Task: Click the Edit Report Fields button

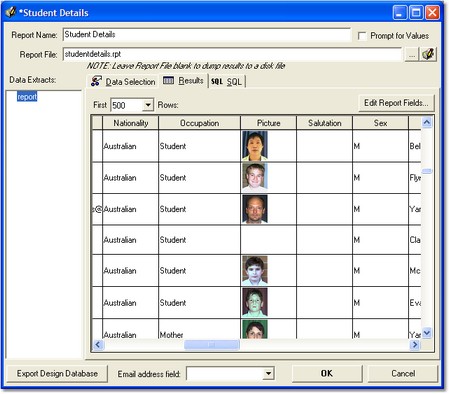Action: [396, 103]
